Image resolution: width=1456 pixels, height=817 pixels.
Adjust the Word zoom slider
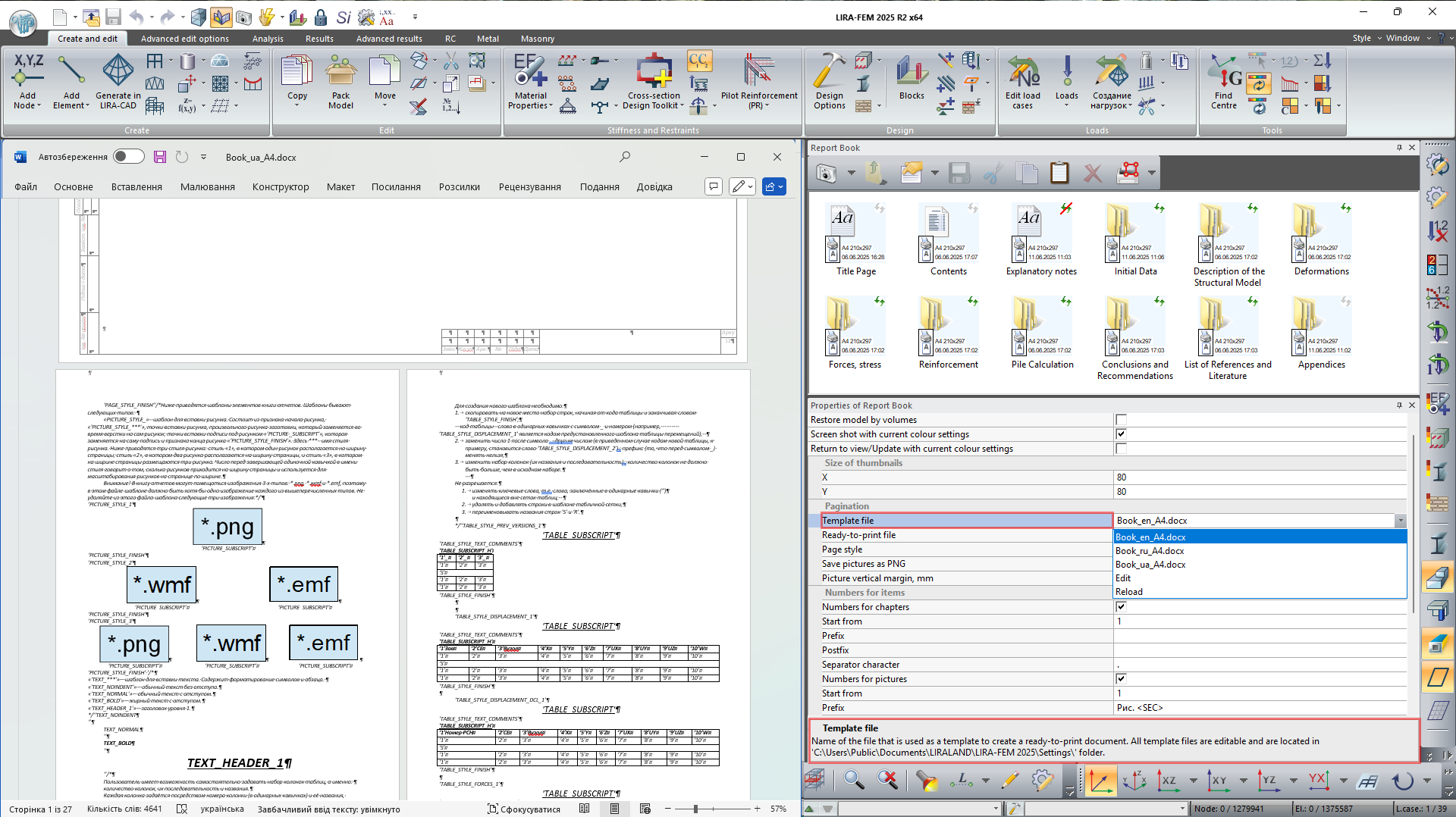pos(695,809)
